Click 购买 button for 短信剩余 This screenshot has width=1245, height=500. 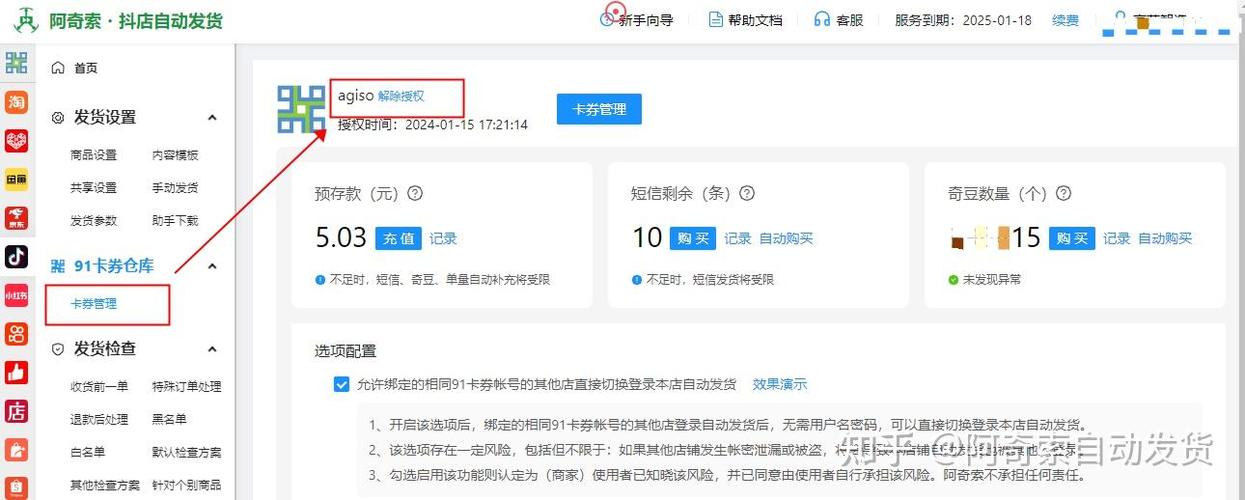(x=693, y=238)
